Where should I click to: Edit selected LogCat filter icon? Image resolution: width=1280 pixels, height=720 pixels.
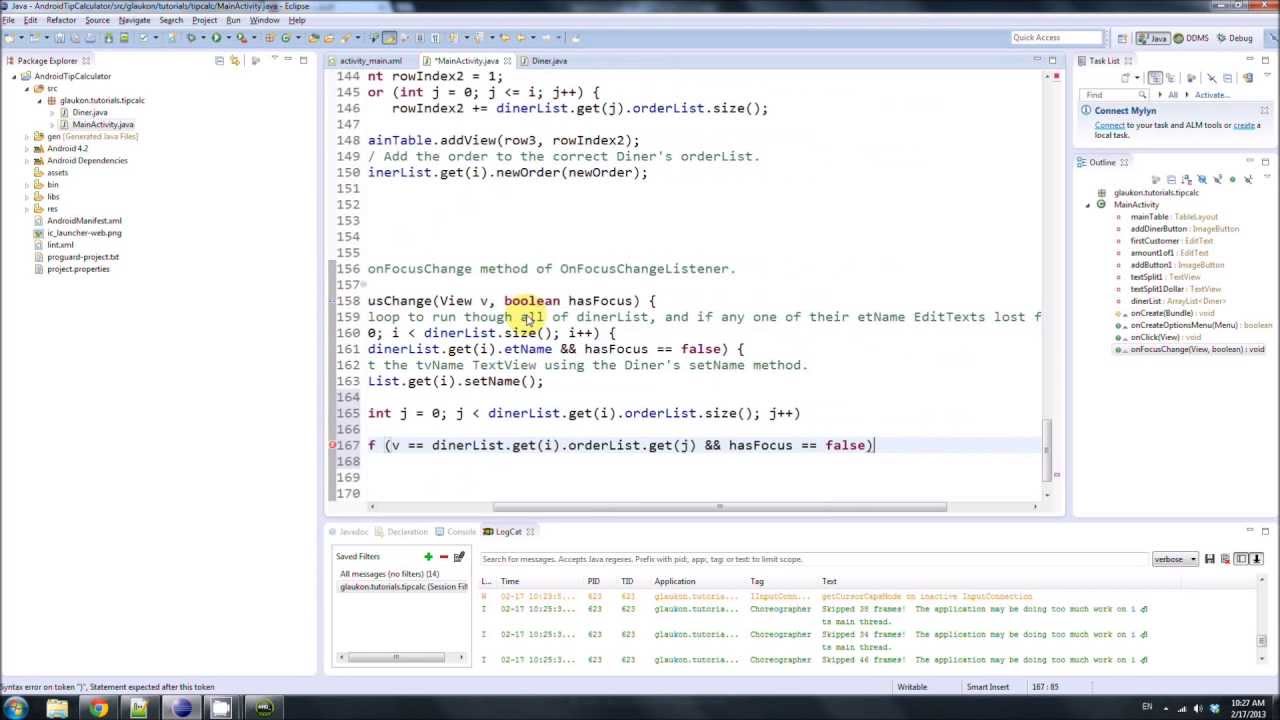[x=459, y=557]
